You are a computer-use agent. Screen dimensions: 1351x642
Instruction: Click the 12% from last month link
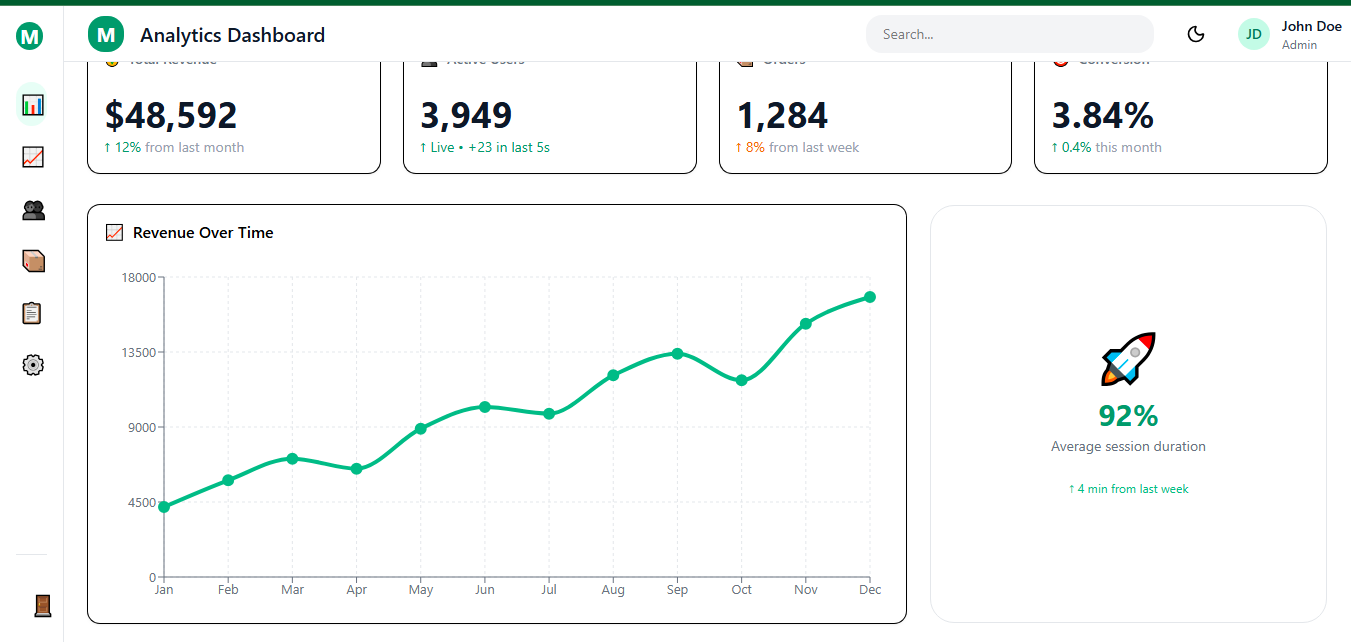pos(173,147)
